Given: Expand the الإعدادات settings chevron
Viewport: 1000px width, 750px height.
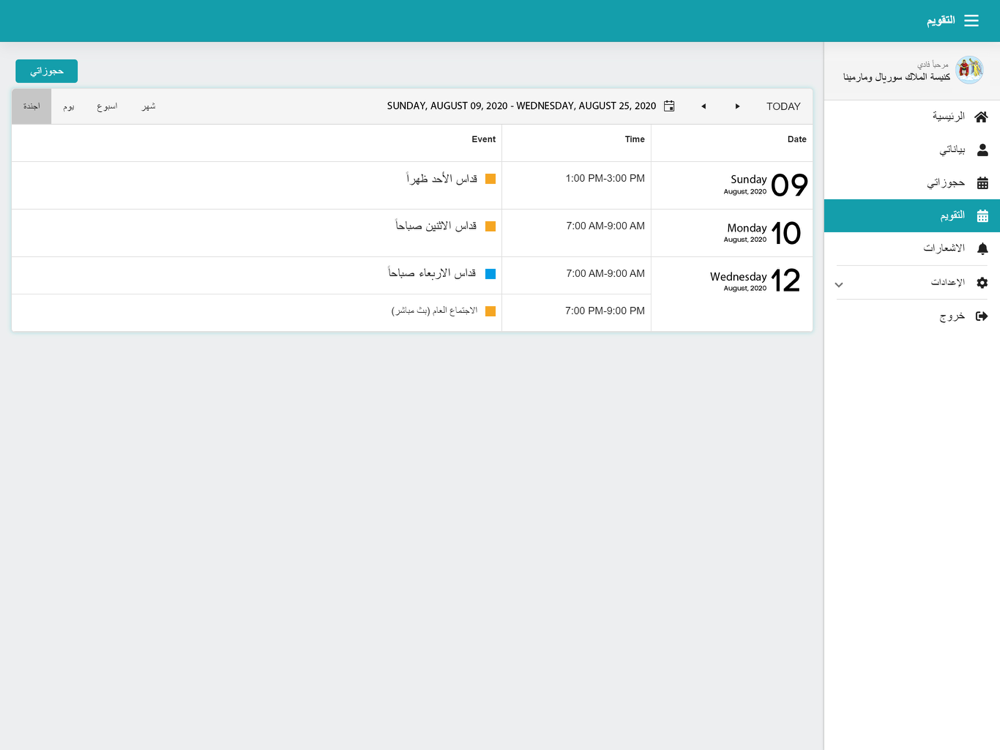Looking at the screenshot, I should 839,284.
